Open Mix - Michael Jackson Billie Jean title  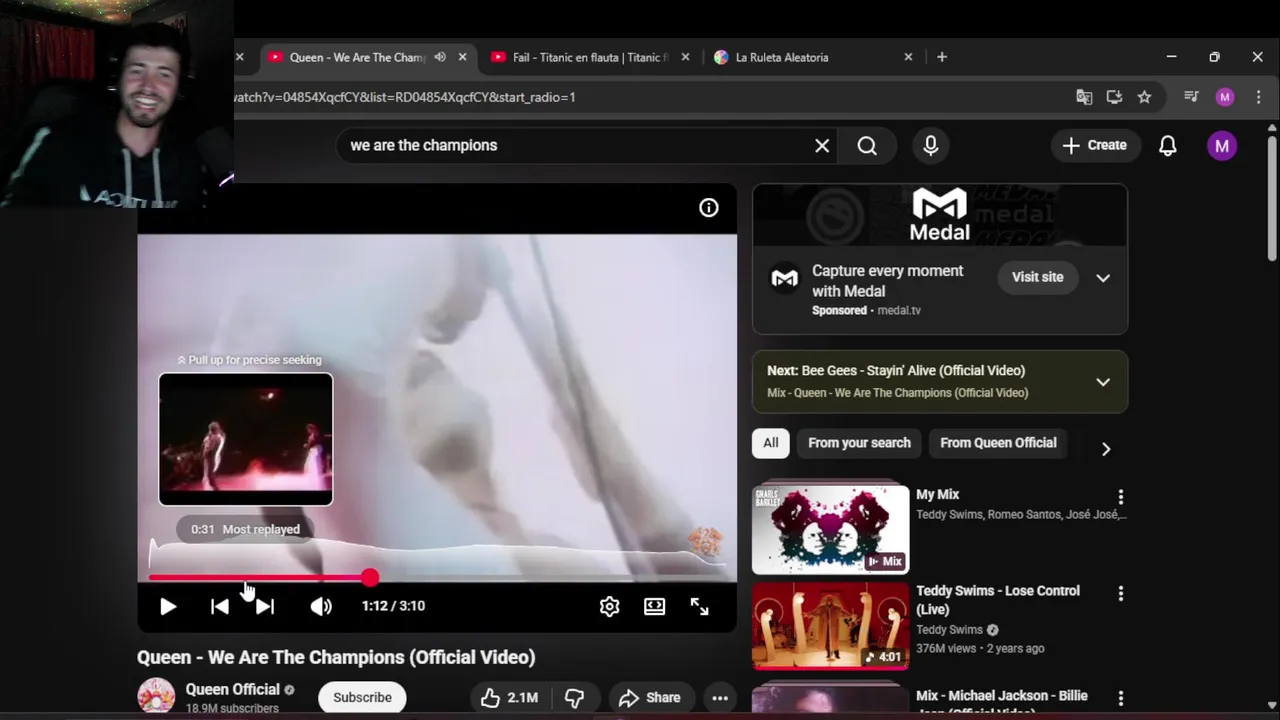[x=1002, y=702]
